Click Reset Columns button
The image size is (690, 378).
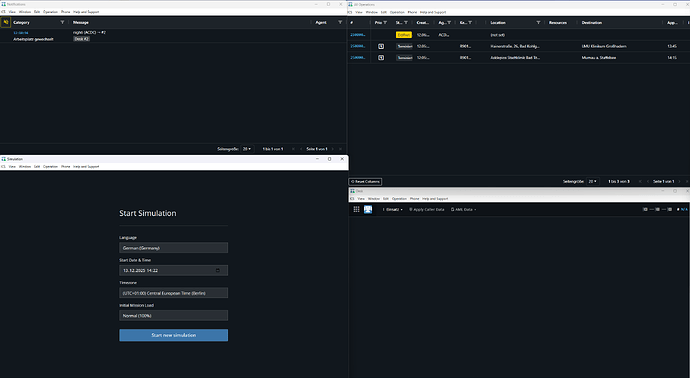tap(365, 182)
